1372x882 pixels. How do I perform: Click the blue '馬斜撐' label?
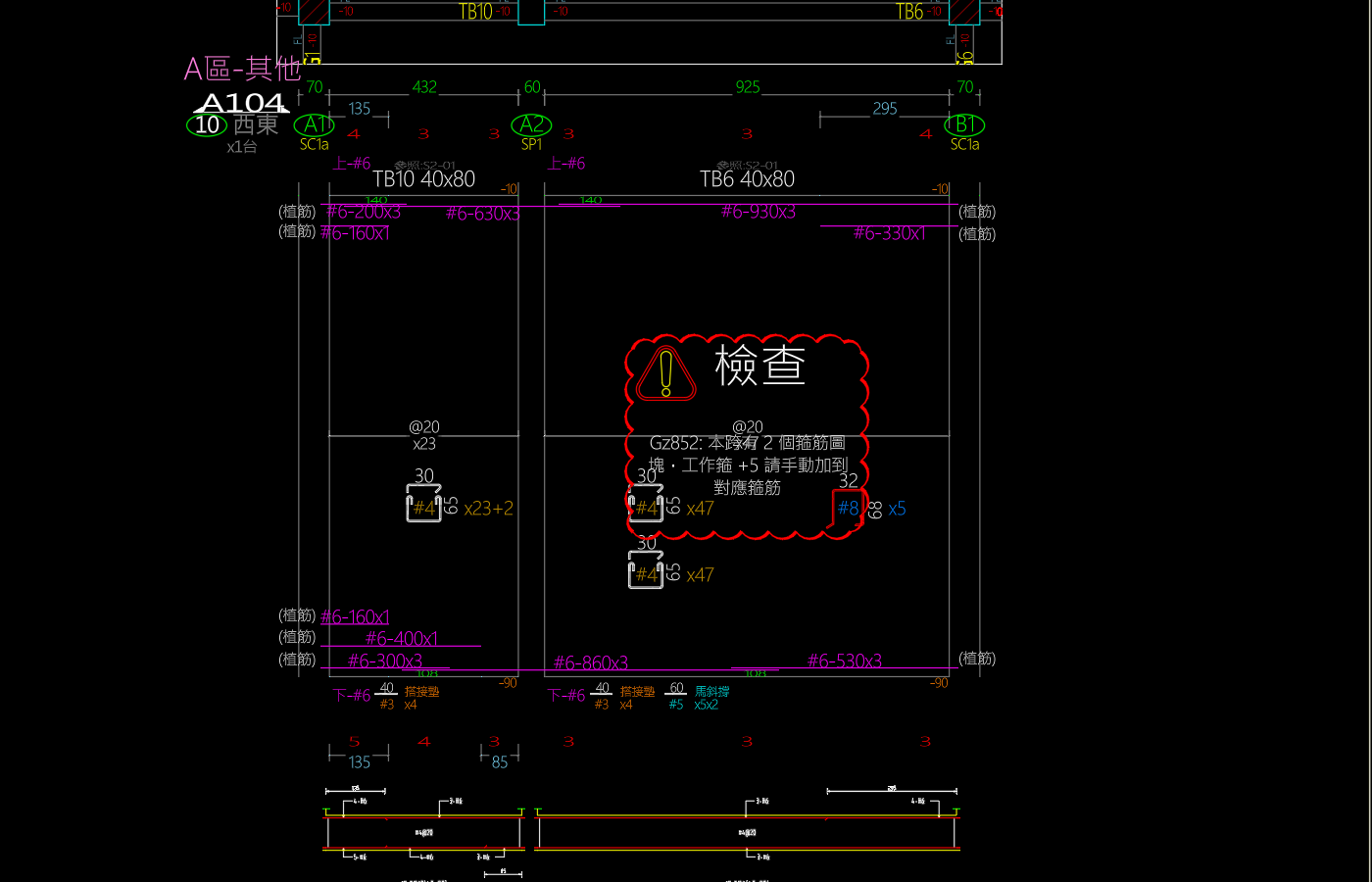(712, 691)
